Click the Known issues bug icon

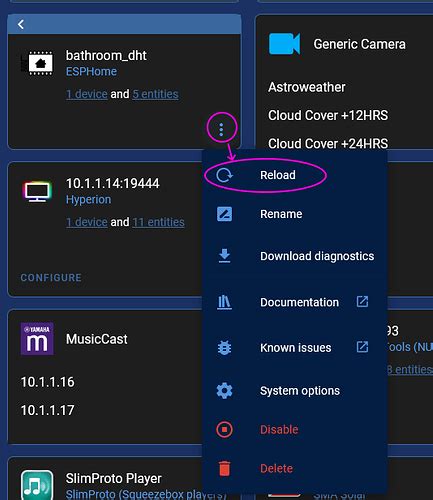pos(224,348)
